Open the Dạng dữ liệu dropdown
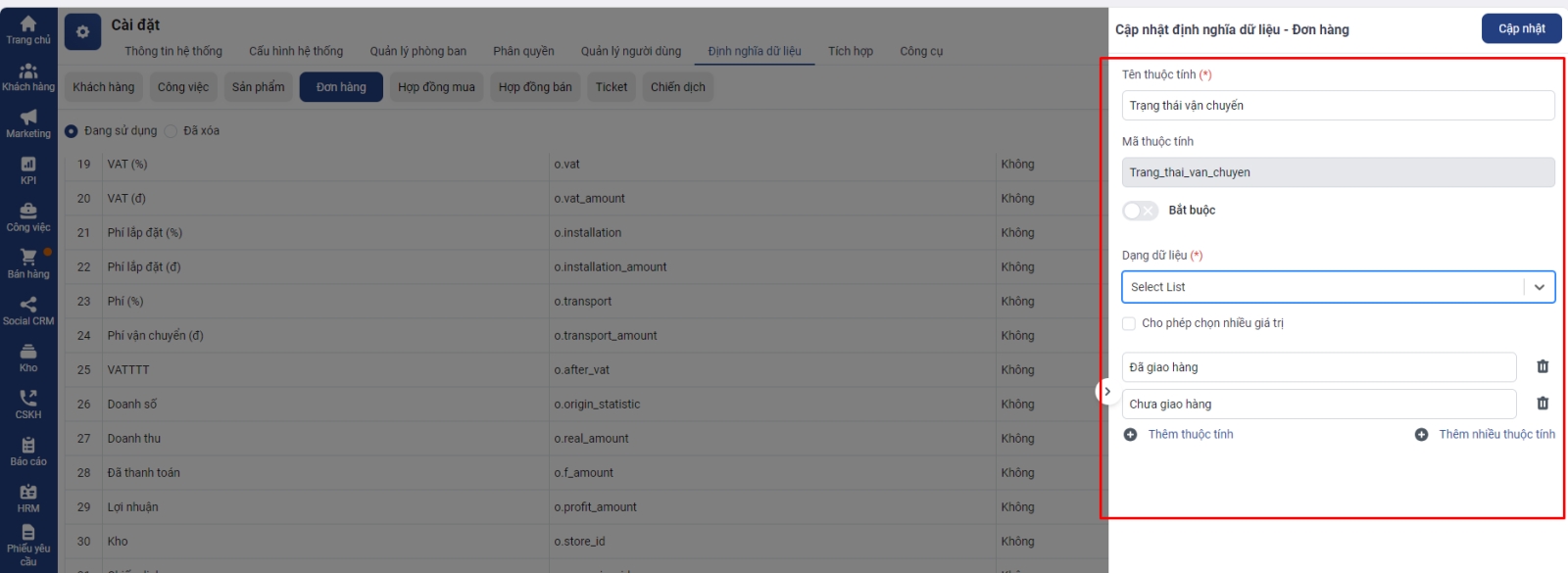Image resolution: width=1568 pixels, height=573 pixels. pyautogui.click(x=1338, y=287)
